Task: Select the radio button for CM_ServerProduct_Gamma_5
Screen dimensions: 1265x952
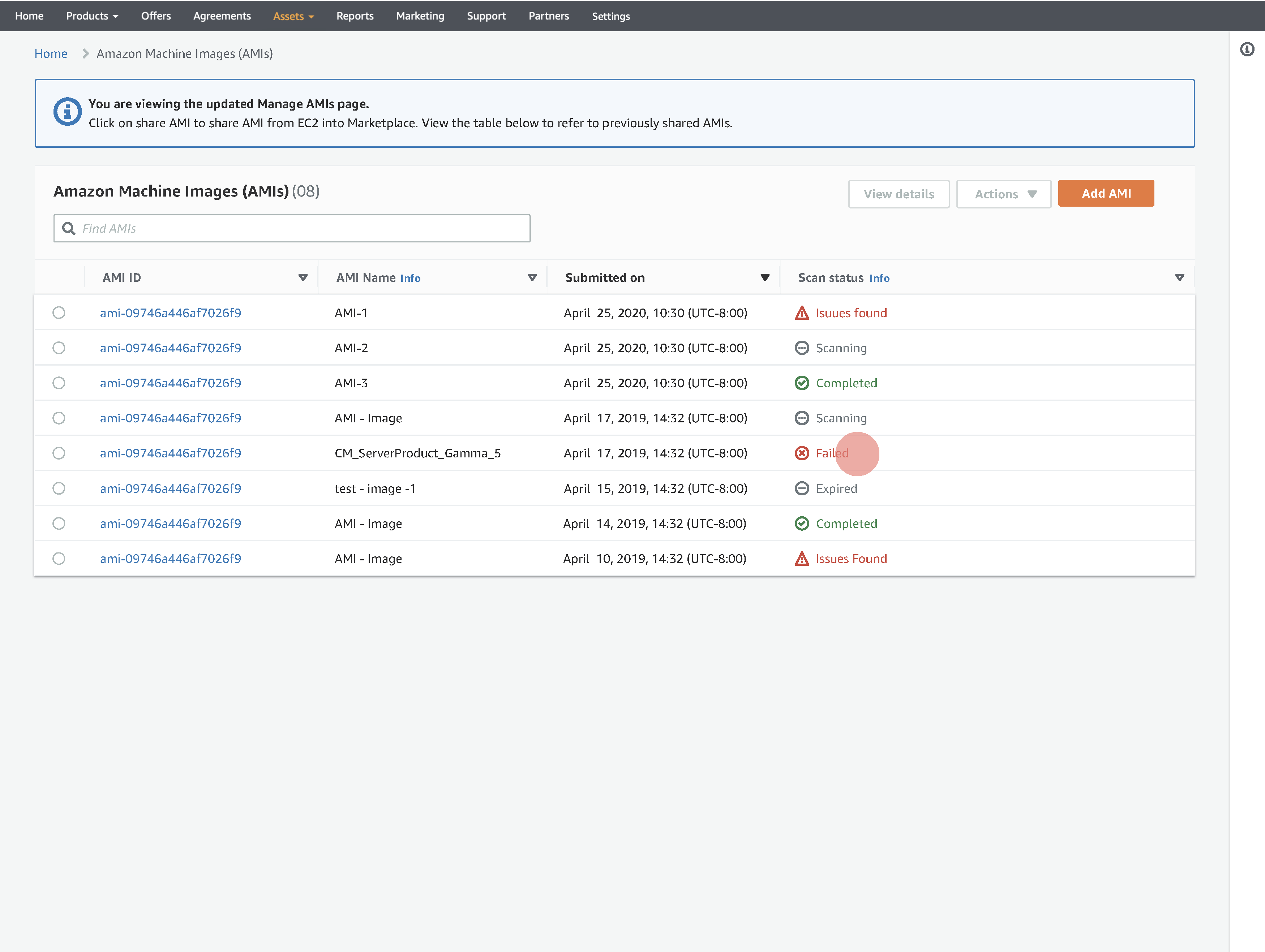Action: (x=59, y=453)
